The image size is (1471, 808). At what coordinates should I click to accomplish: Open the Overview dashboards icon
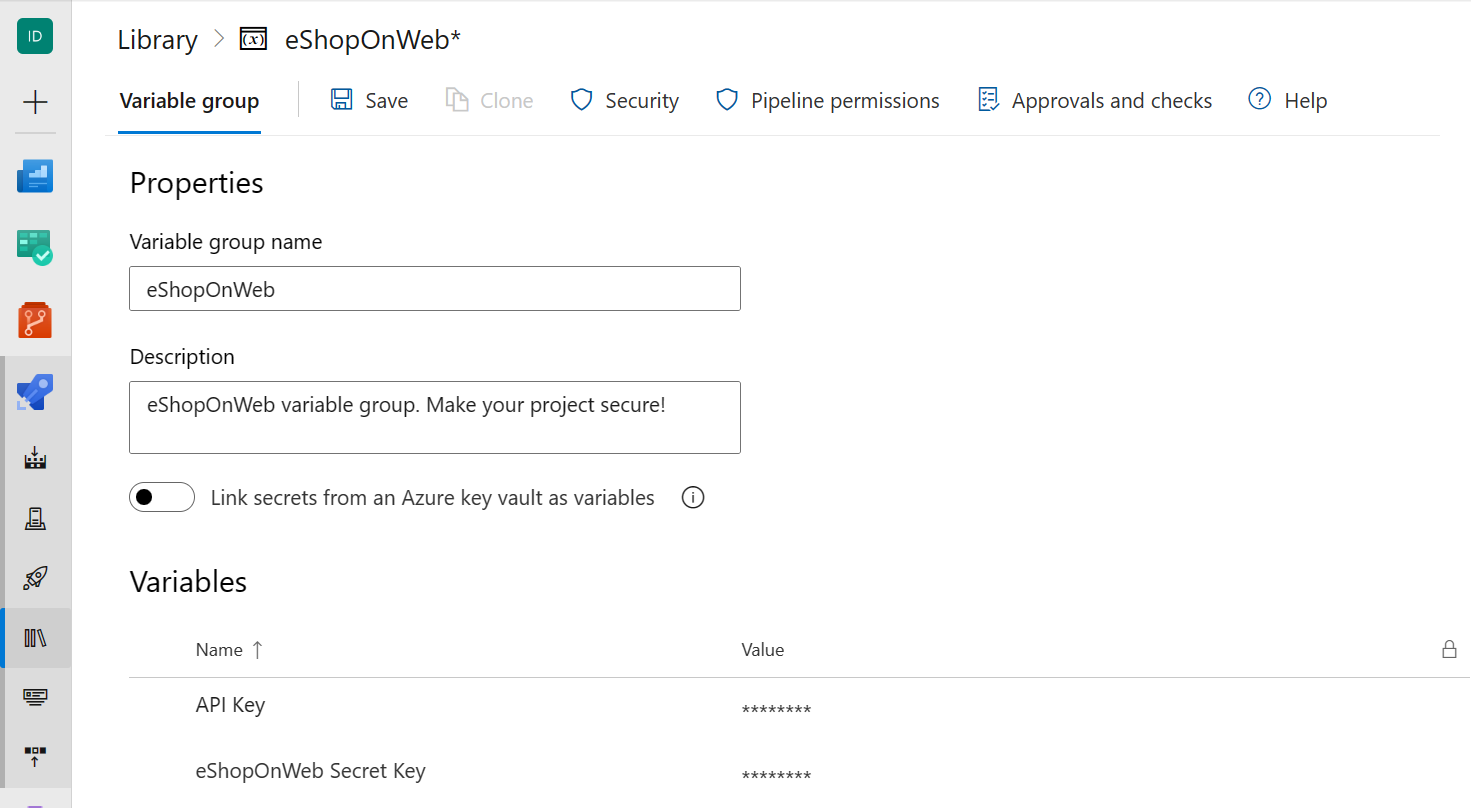35,175
